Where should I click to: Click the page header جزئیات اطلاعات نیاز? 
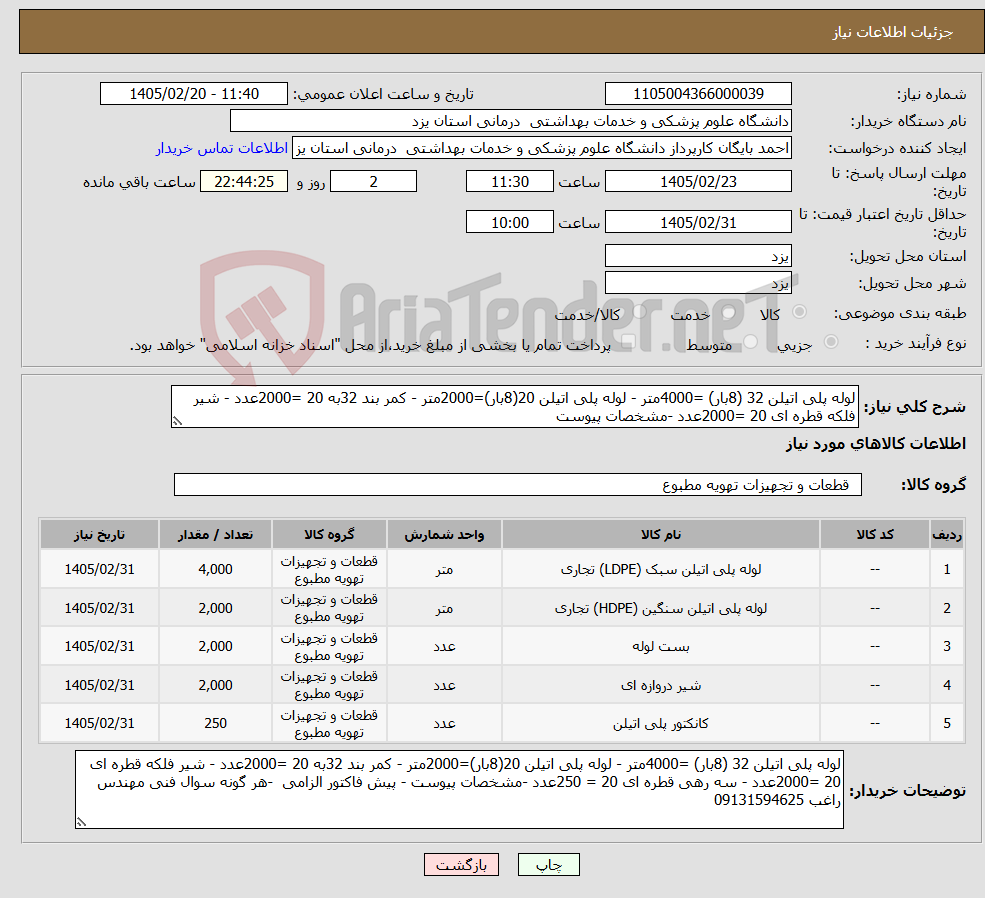892,33
